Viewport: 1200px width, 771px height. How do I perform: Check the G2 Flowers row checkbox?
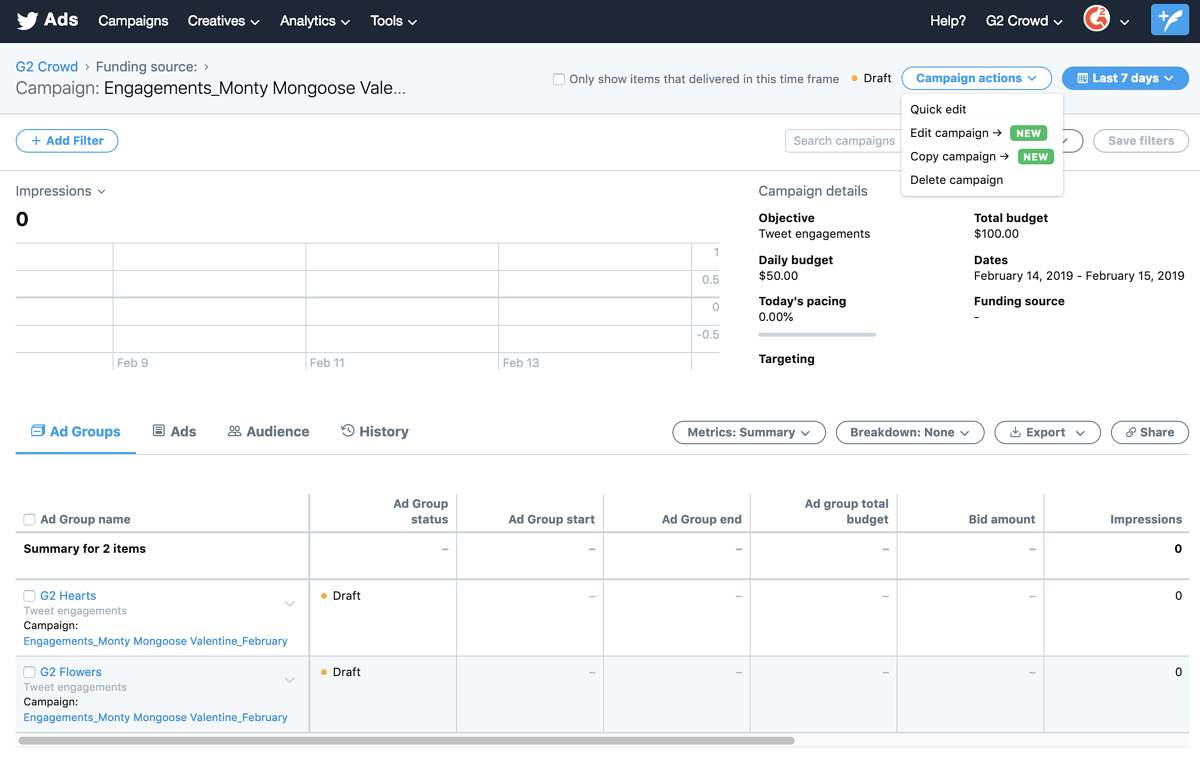(29, 672)
